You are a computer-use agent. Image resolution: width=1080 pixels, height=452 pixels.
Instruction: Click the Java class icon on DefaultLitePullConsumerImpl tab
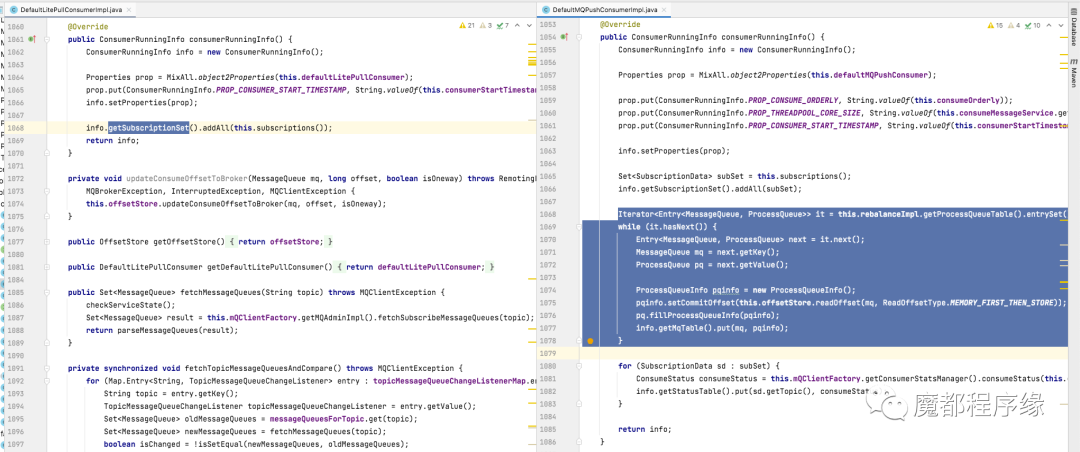(13, 10)
